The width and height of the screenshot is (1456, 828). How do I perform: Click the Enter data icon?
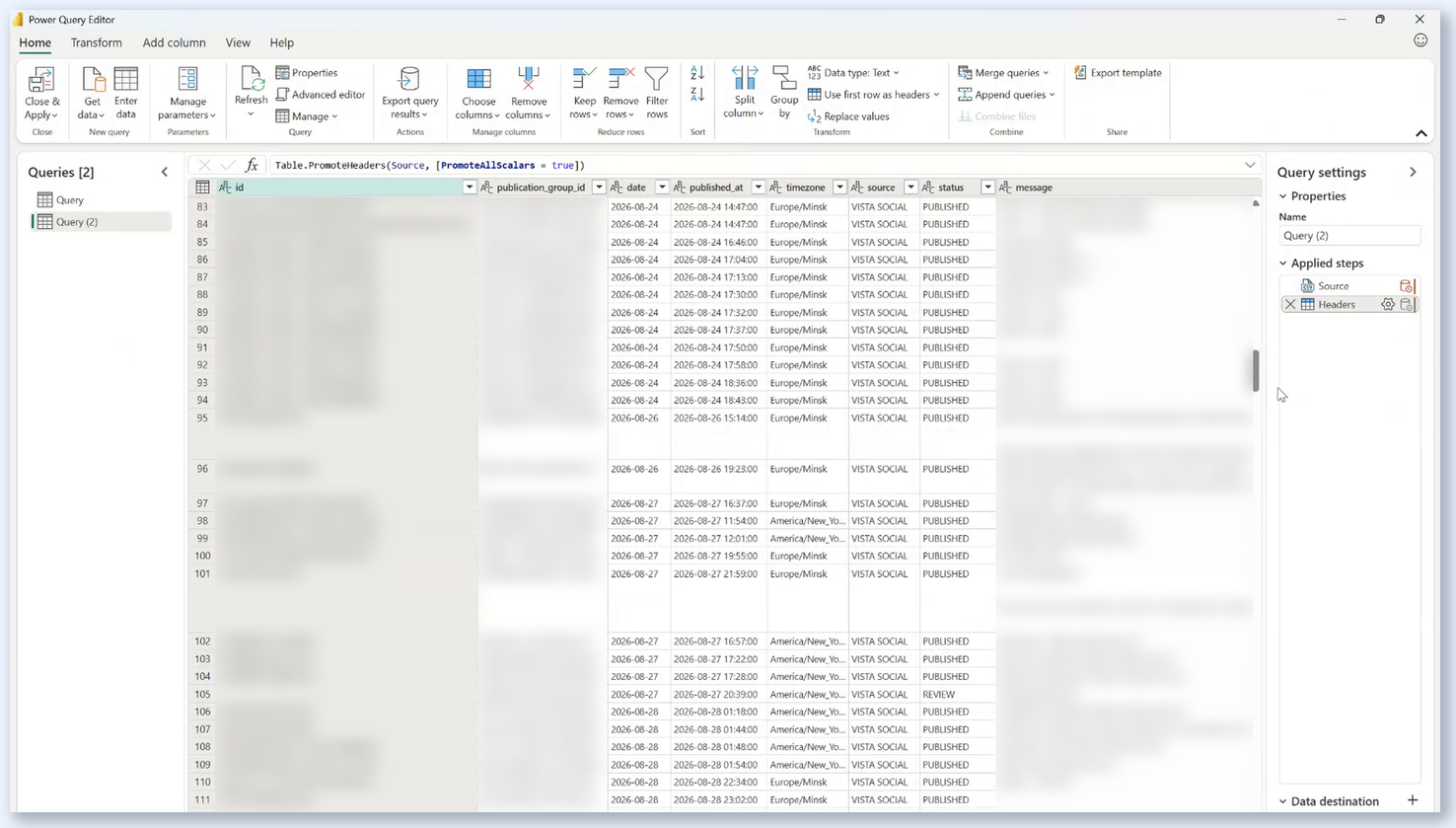[x=126, y=80]
